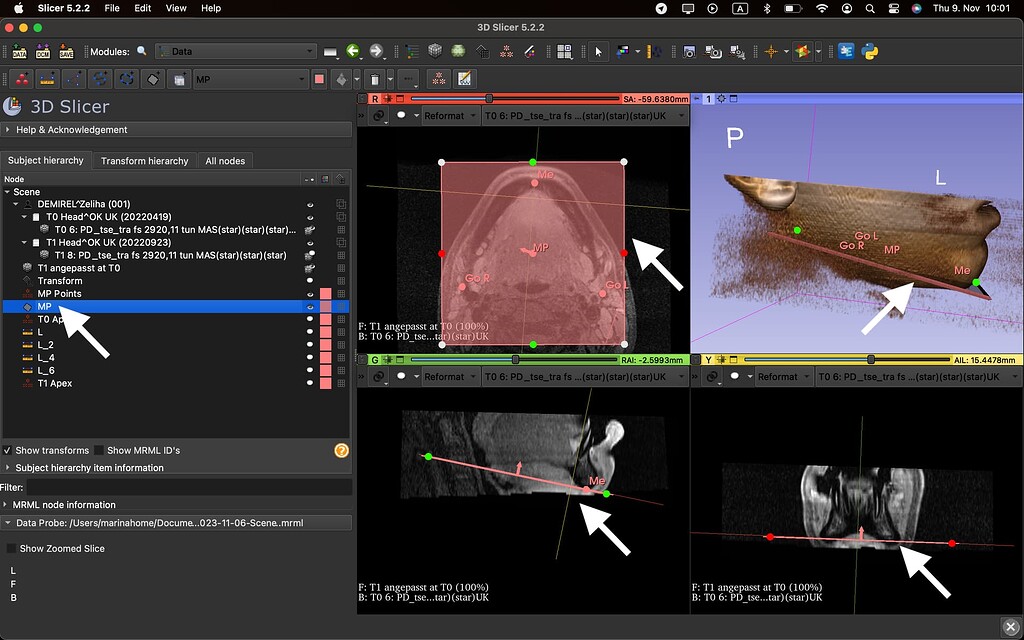Go back to previous module arrow
Image resolution: width=1024 pixels, height=640 pixels.
[x=353, y=51]
